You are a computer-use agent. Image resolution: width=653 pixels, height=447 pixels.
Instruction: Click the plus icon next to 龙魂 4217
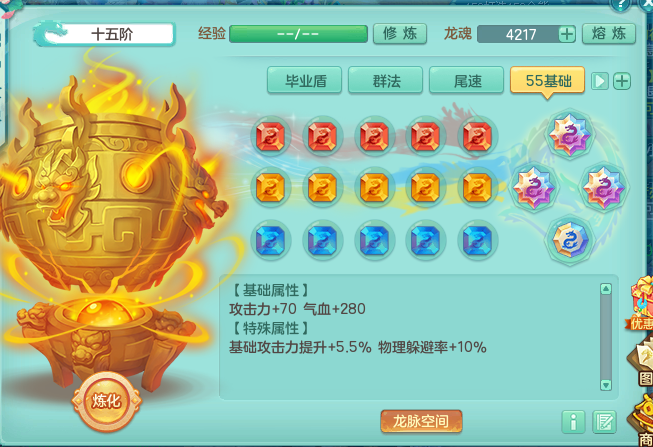point(567,34)
